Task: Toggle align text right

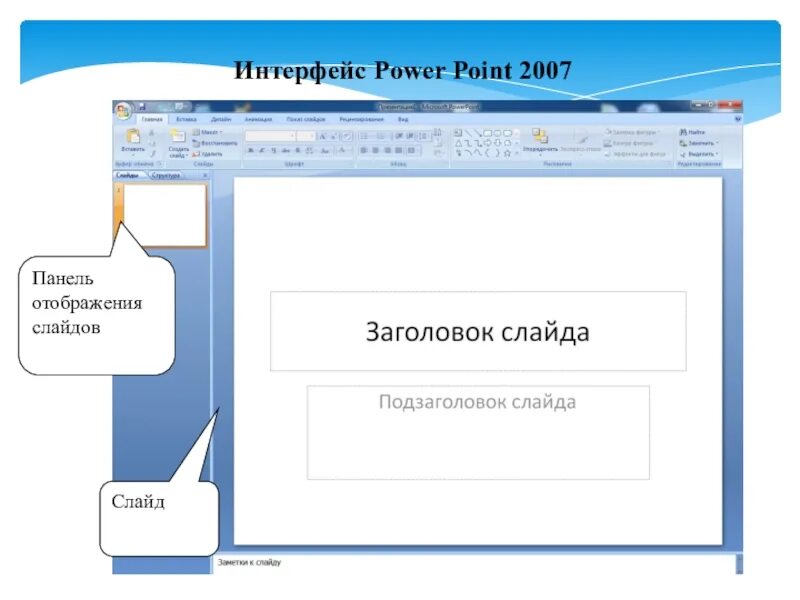Action: pyautogui.click(x=387, y=151)
